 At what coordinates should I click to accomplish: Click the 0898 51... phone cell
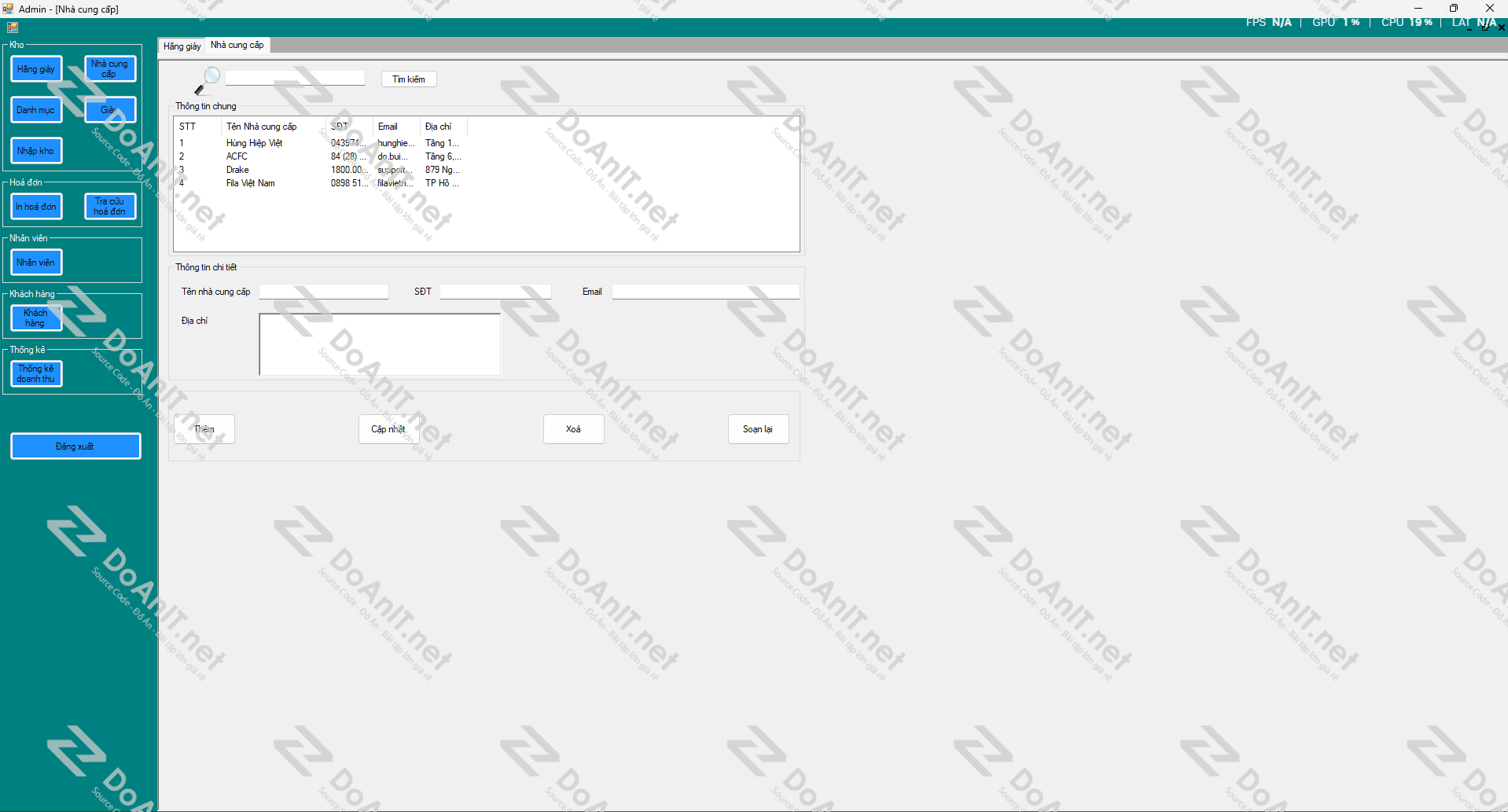pyautogui.click(x=348, y=183)
